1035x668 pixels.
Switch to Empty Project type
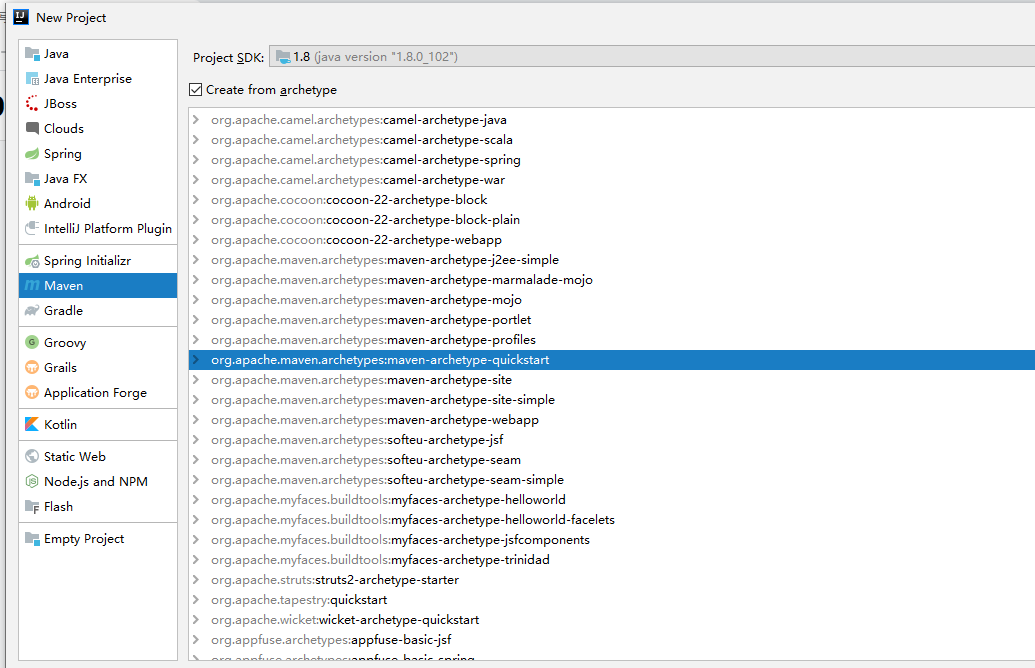98,539
